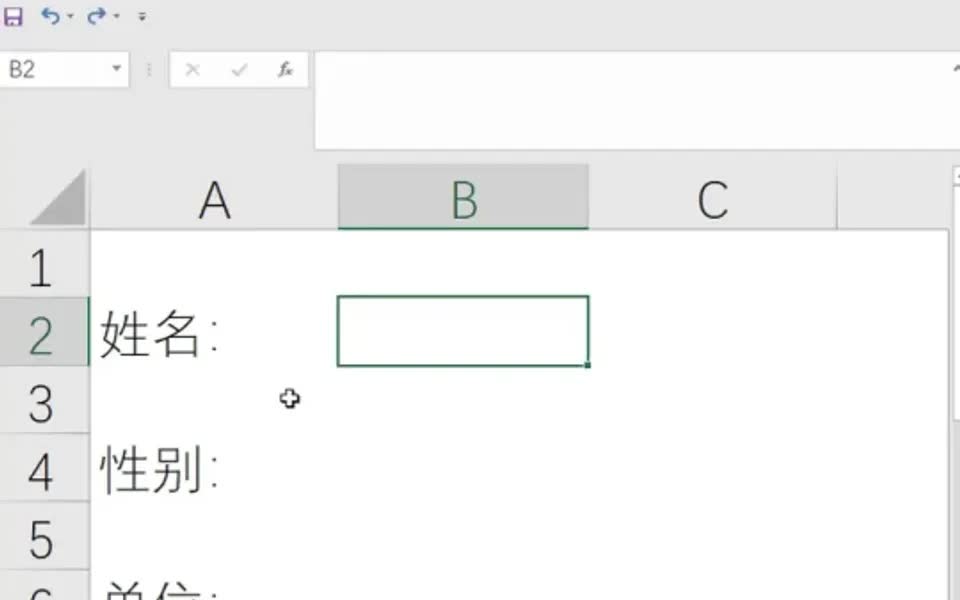Click the Redo arrow icon
960x600 pixels.
(96, 16)
